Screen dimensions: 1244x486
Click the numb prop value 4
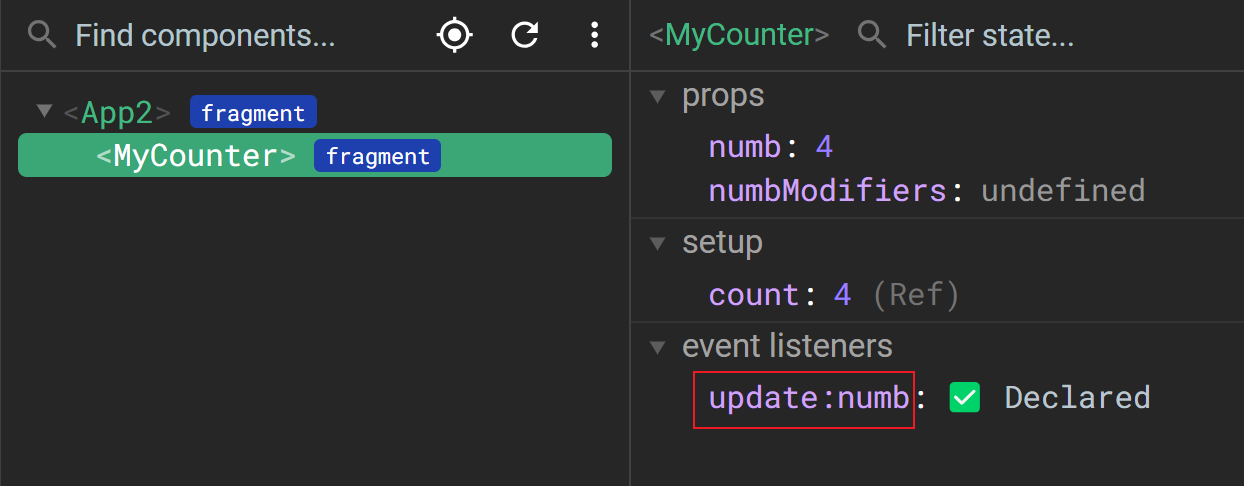(x=824, y=148)
